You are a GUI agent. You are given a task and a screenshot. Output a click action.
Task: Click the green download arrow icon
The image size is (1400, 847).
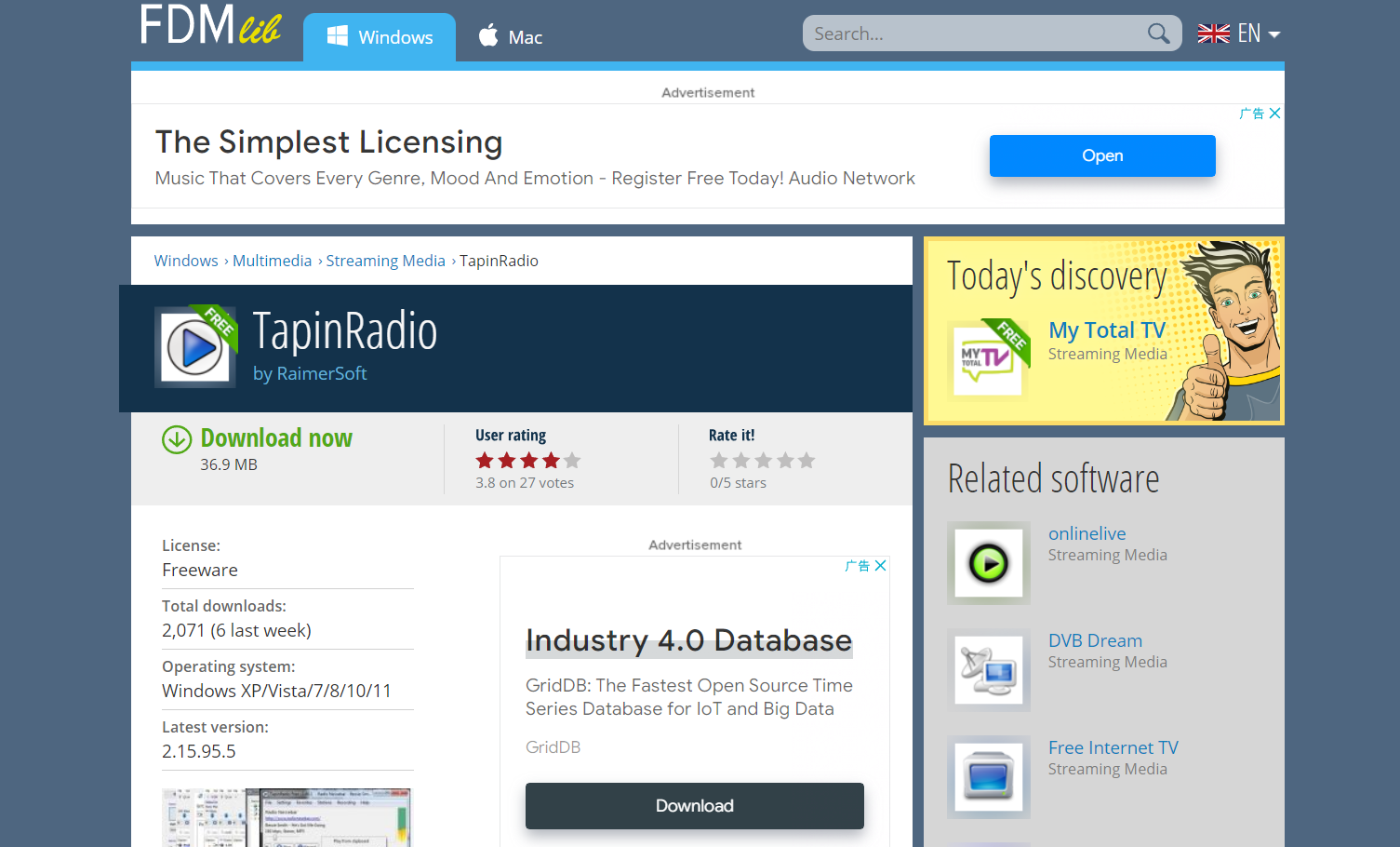(177, 439)
